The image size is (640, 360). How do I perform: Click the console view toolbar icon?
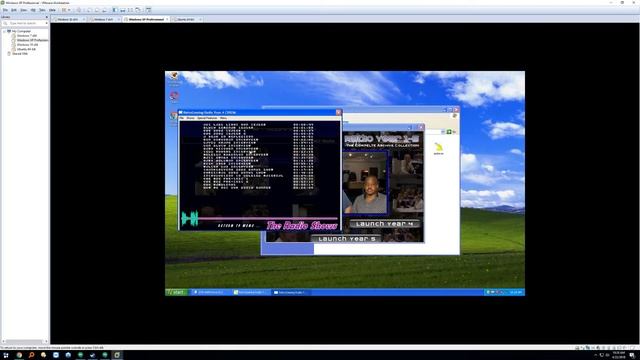tap(149, 10)
